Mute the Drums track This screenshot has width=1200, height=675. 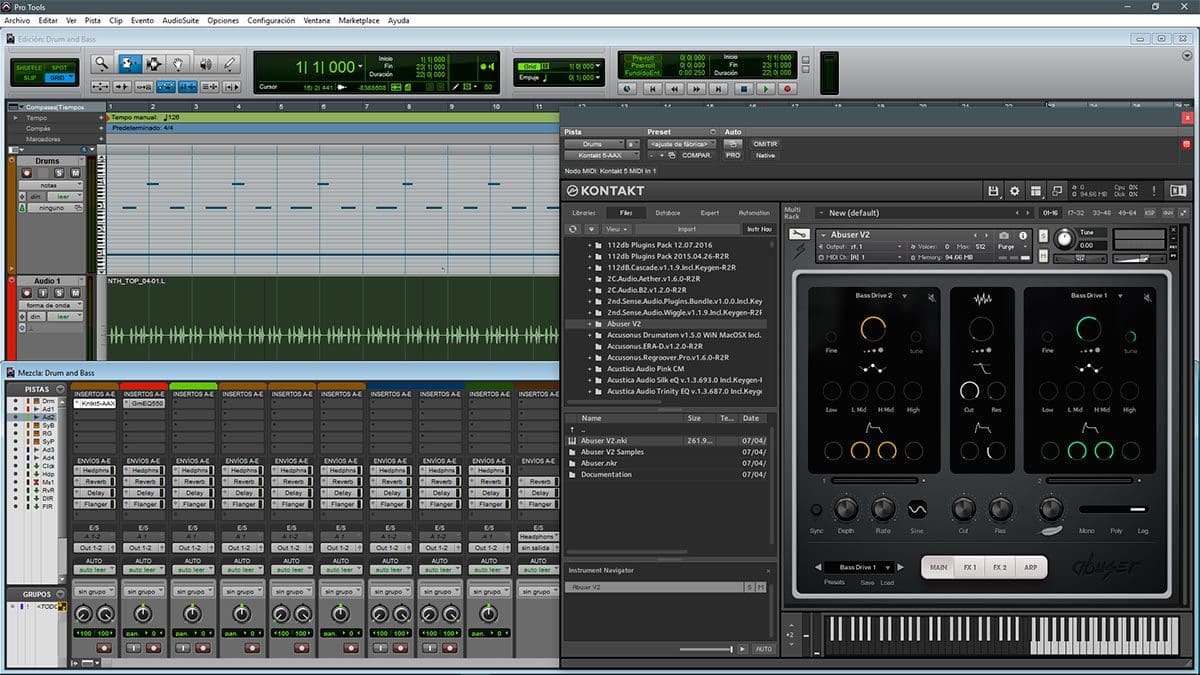point(75,173)
